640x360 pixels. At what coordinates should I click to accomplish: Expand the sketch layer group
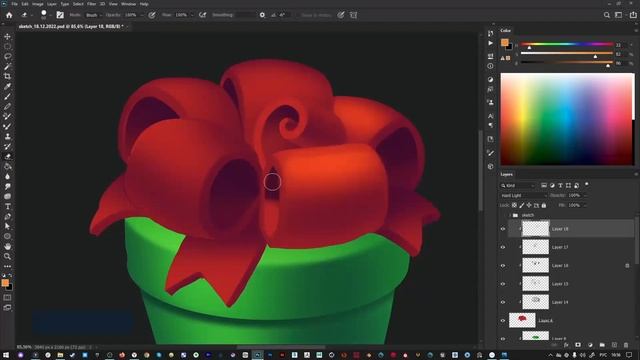click(x=510, y=215)
